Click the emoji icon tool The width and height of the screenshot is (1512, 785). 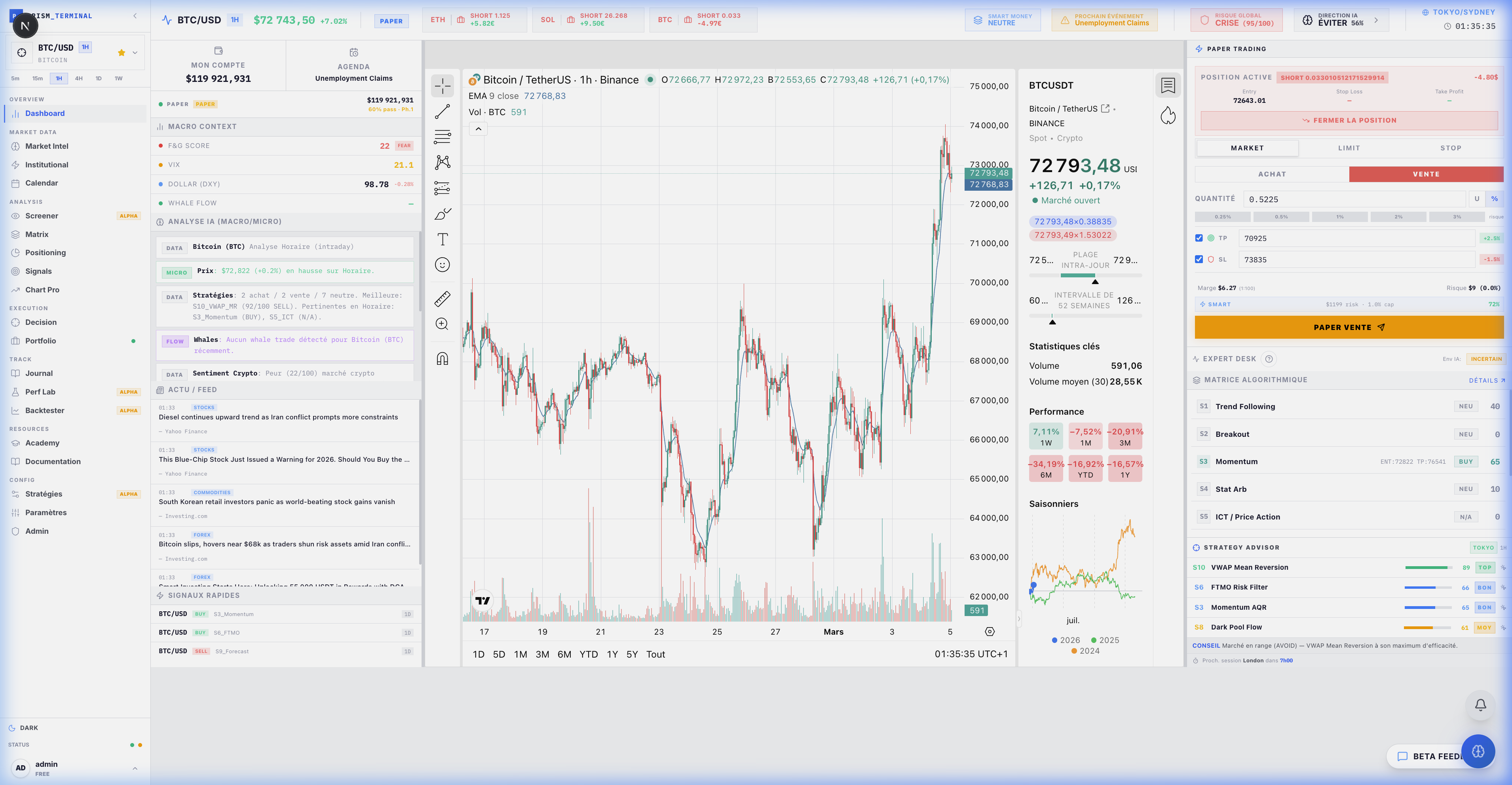pos(443,265)
